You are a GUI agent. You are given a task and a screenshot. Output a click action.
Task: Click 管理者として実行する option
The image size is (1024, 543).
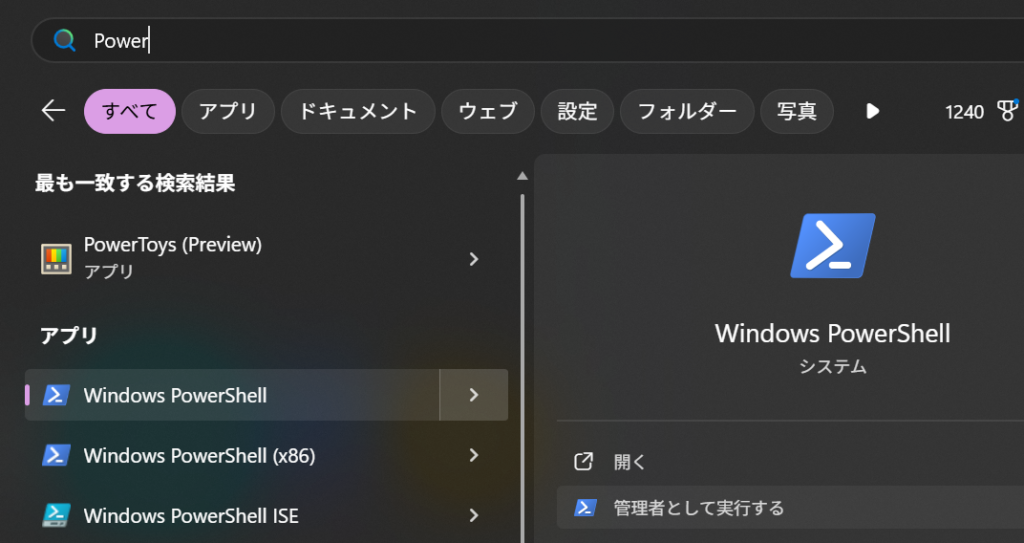[x=698, y=508]
